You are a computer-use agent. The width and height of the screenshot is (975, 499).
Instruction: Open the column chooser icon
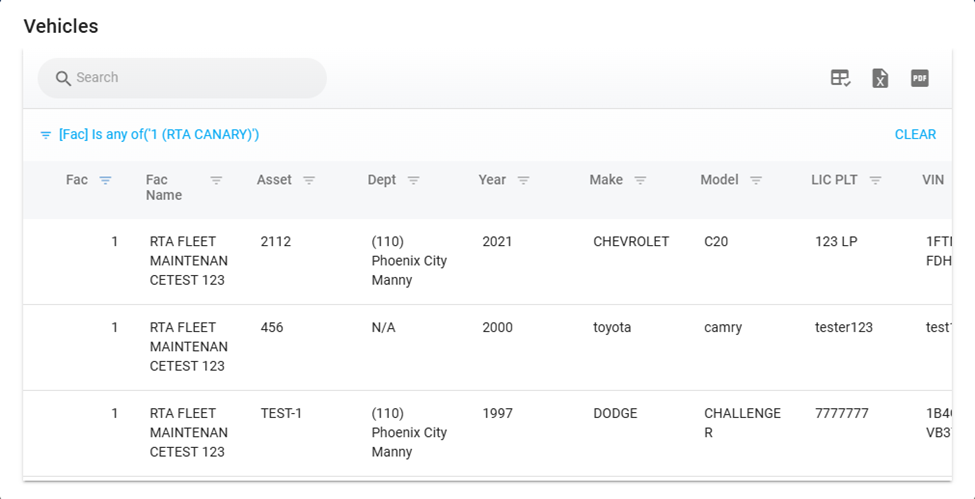point(840,78)
